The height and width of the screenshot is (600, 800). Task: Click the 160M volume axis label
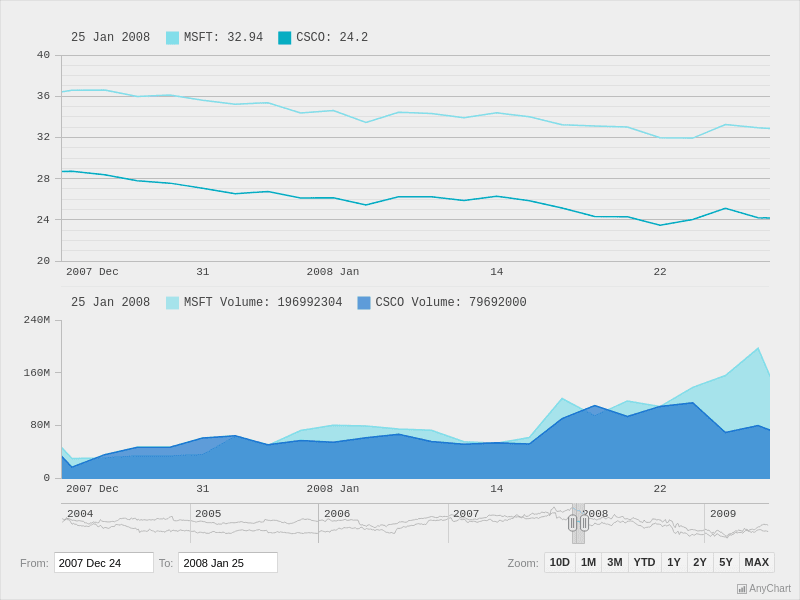pos(37,373)
